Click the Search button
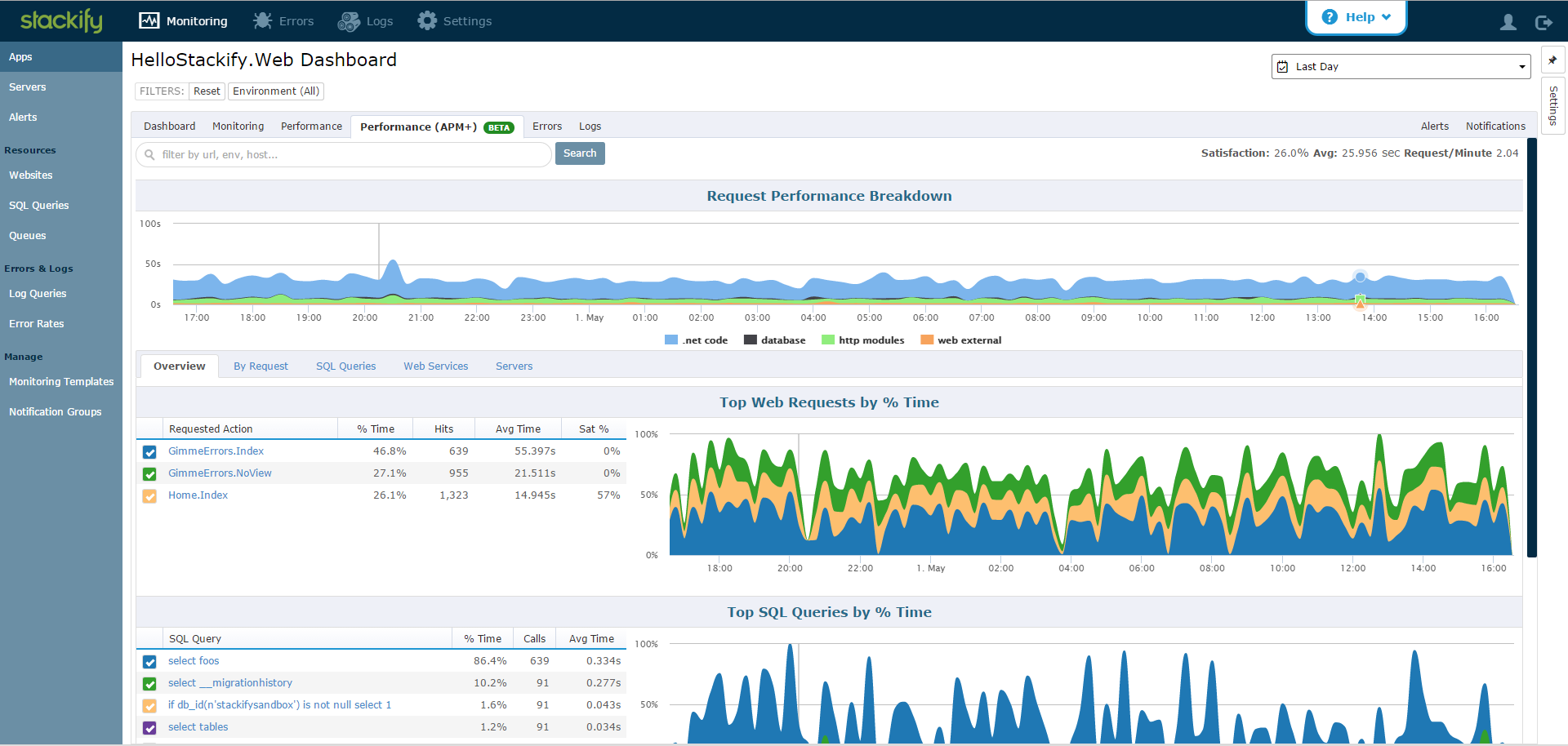The height and width of the screenshot is (746, 1568). [580, 153]
